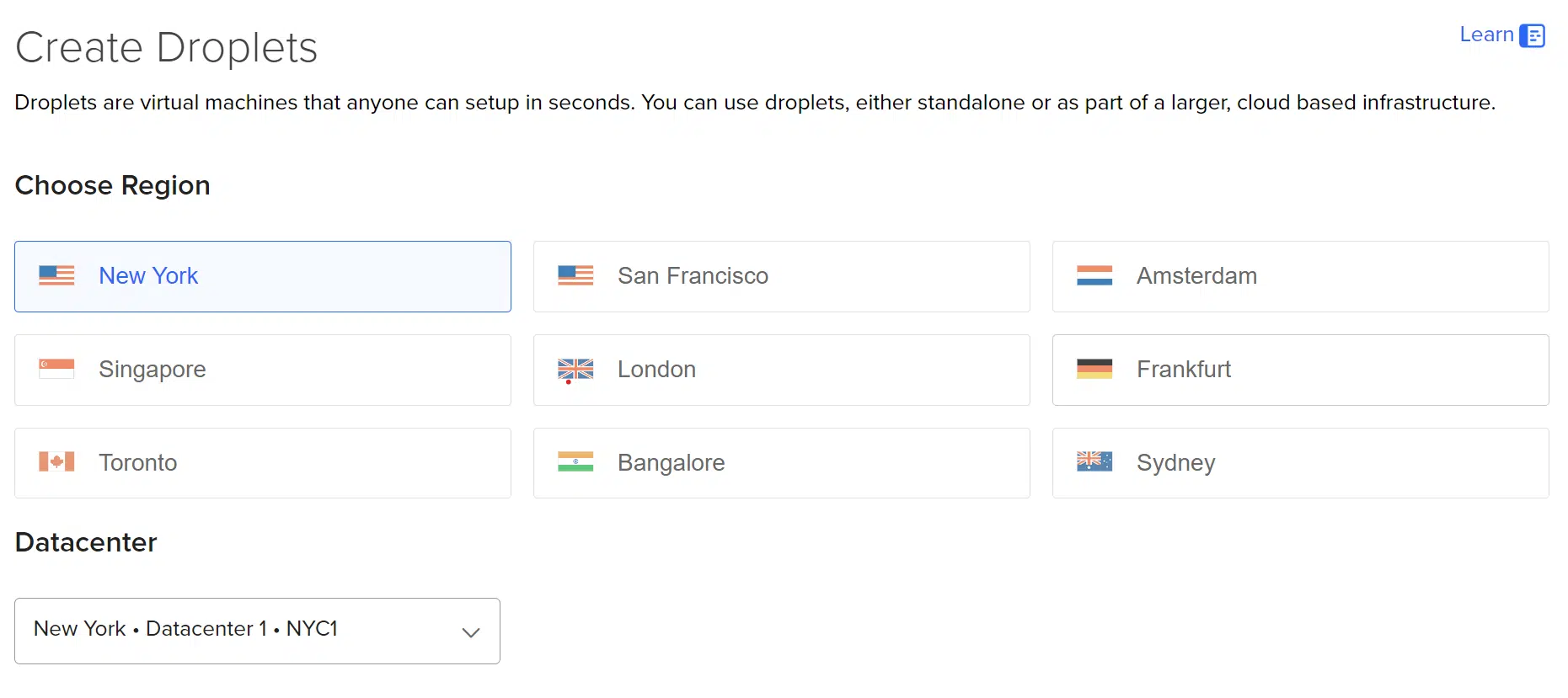Choose the San Francisco region card
Screen dimensions: 1568x698
click(x=782, y=276)
